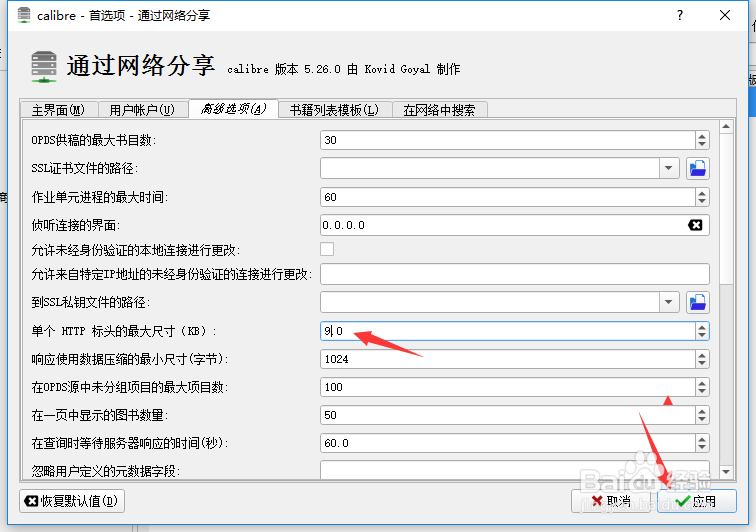Open the 书籍列表模板 tab

[x=334, y=110]
